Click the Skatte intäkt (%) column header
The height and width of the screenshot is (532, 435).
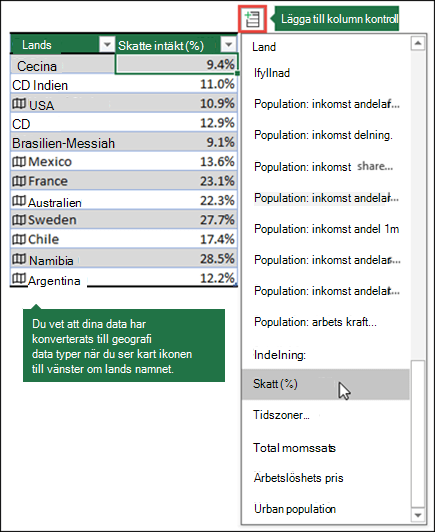click(x=176, y=44)
